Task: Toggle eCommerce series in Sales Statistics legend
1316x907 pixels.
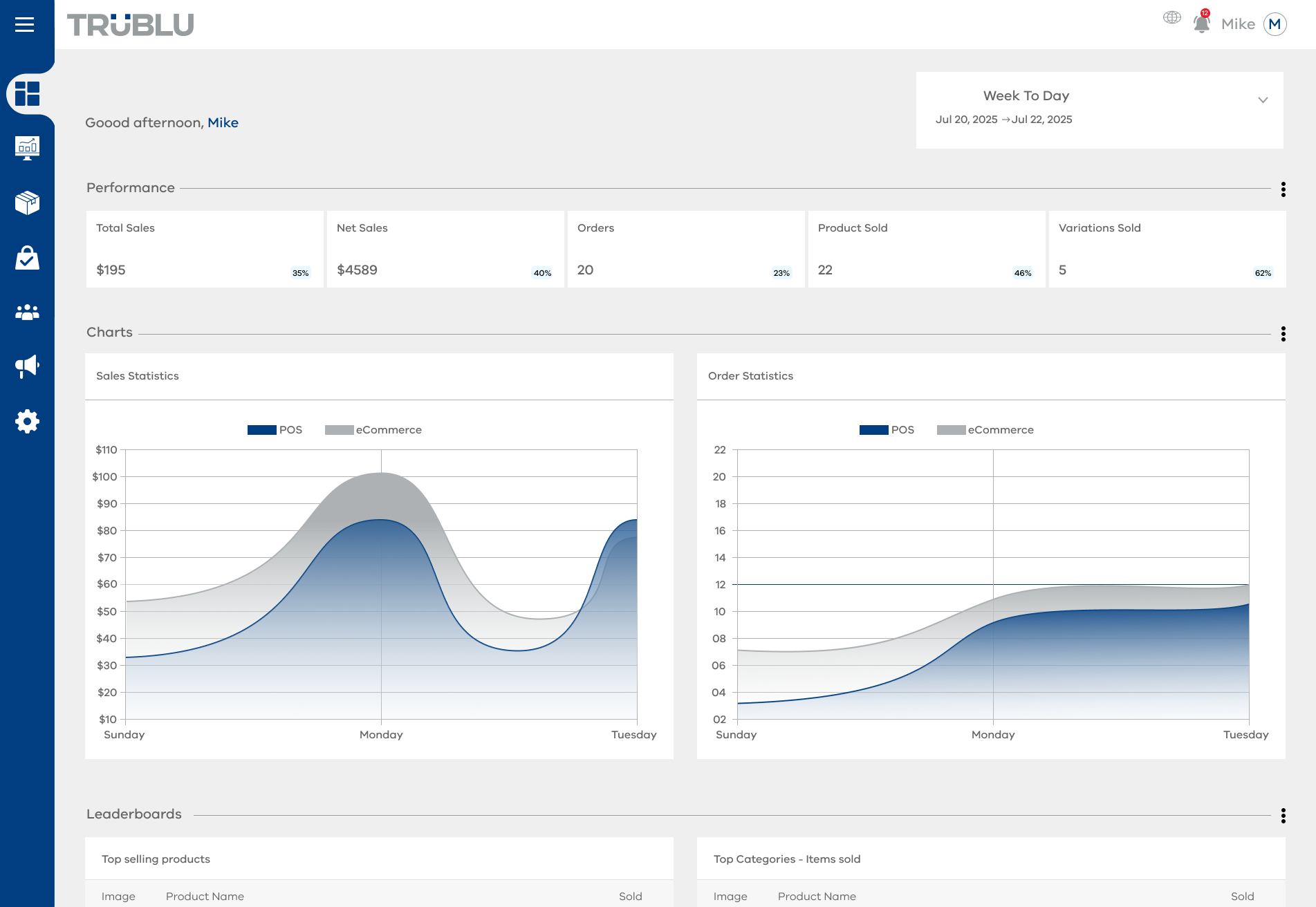Action: pyautogui.click(x=373, y=430)
